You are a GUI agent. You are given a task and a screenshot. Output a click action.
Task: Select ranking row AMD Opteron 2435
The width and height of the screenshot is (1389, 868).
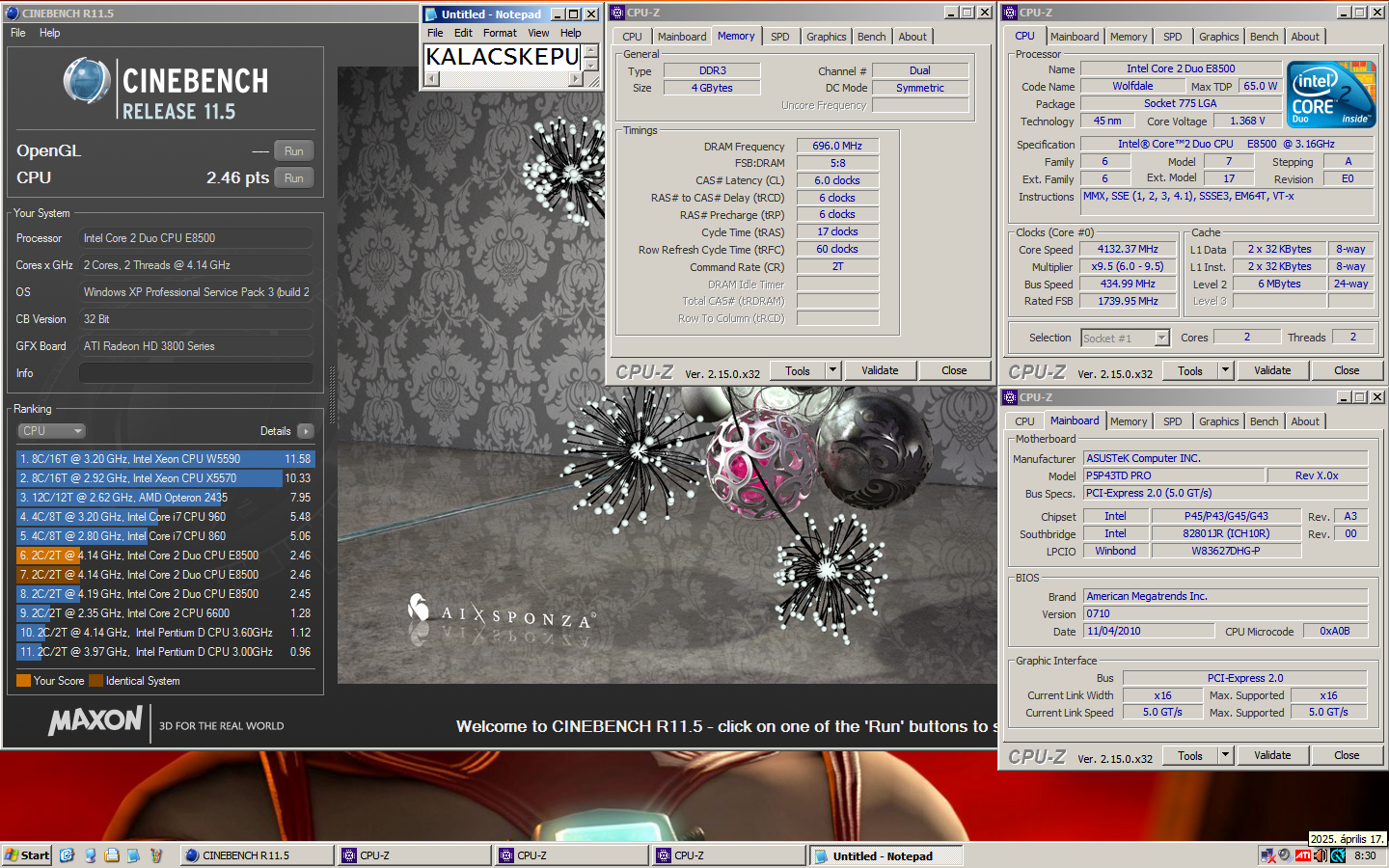166,498
